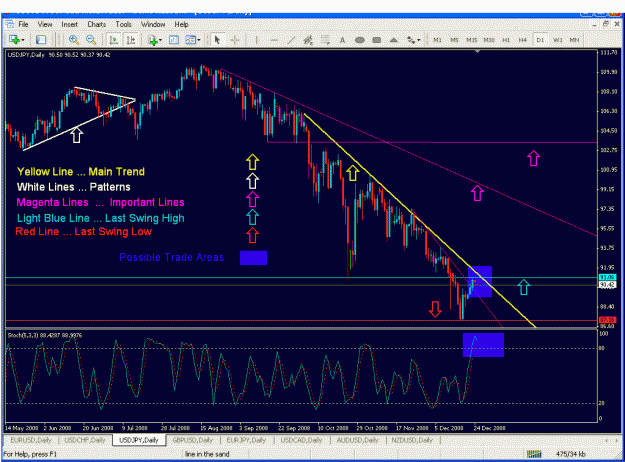Restore the inner chart window
The image size is (625, 462).
(605, 24)
